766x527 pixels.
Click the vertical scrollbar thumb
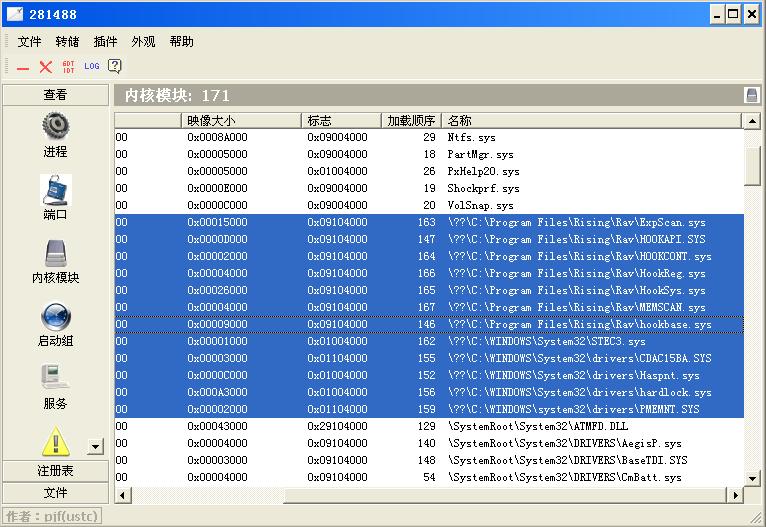752,165
